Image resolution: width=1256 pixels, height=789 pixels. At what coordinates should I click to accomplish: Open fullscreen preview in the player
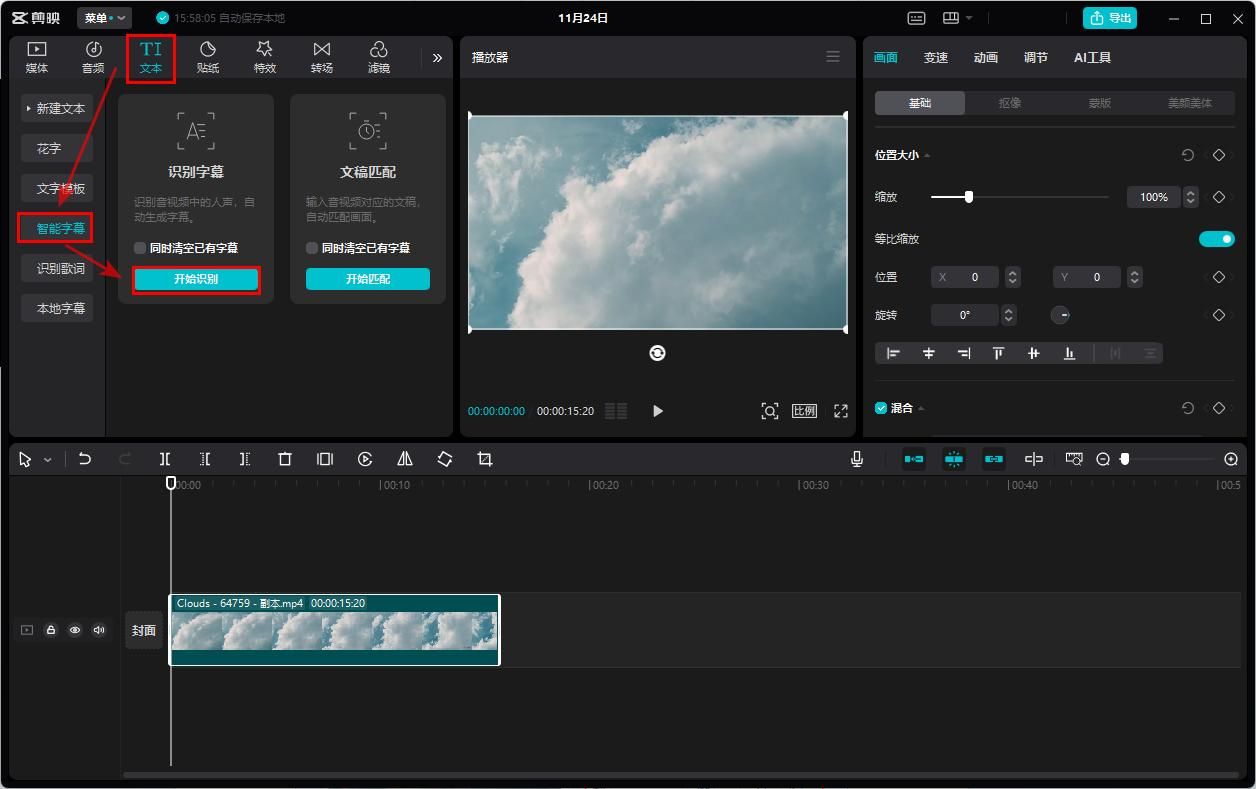841,411
